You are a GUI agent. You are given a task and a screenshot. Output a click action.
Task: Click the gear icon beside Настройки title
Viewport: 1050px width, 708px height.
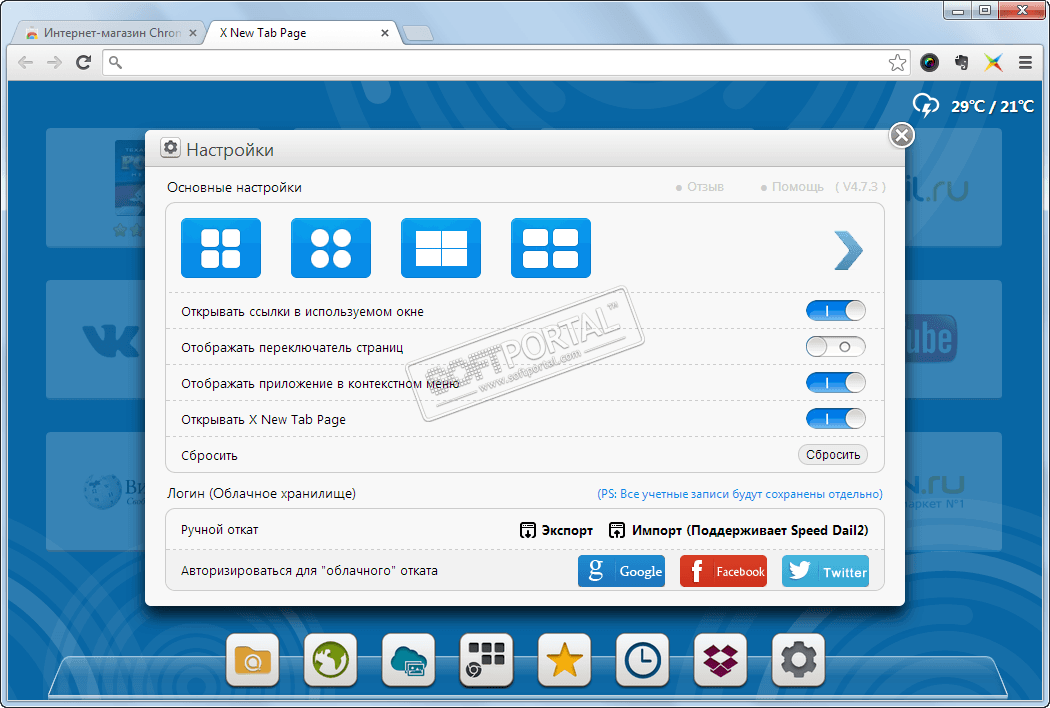[x=171, y=147]
